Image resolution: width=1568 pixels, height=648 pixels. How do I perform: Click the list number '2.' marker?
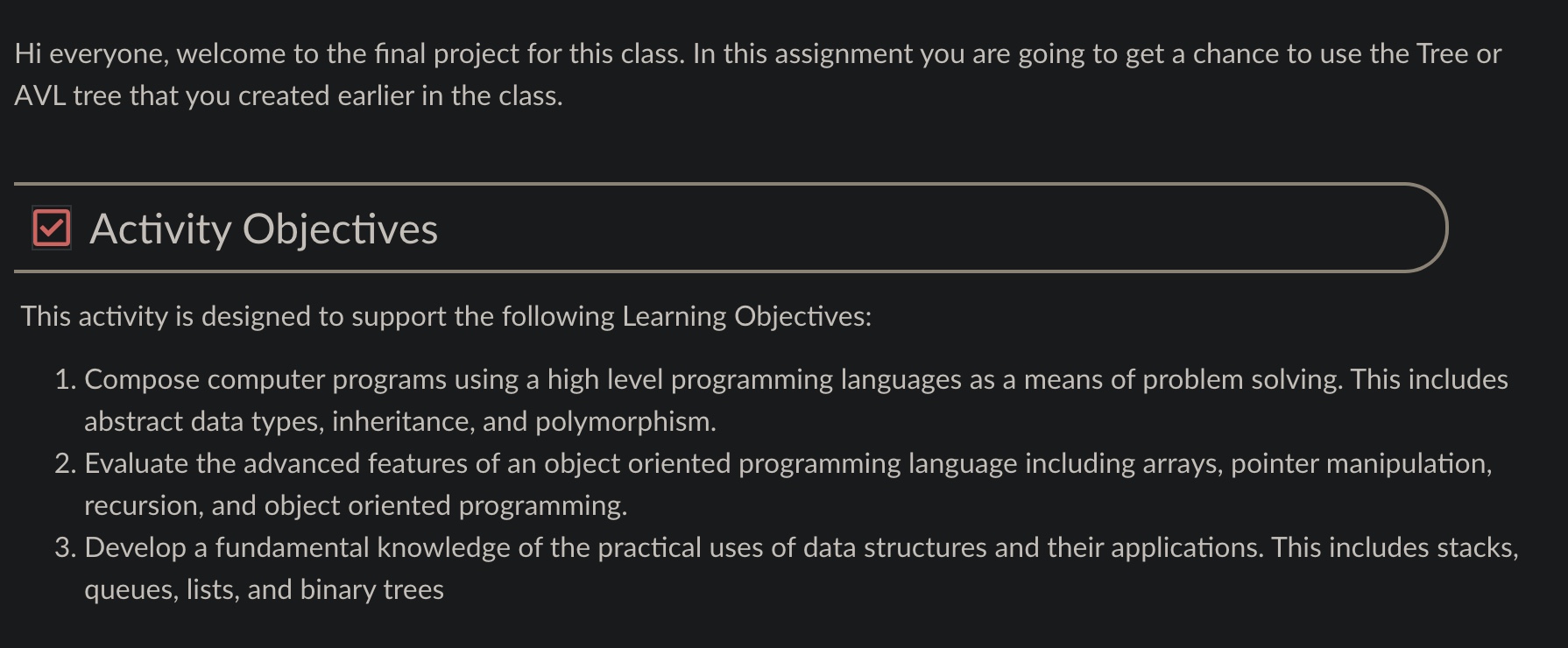click(x=66, y=463)
